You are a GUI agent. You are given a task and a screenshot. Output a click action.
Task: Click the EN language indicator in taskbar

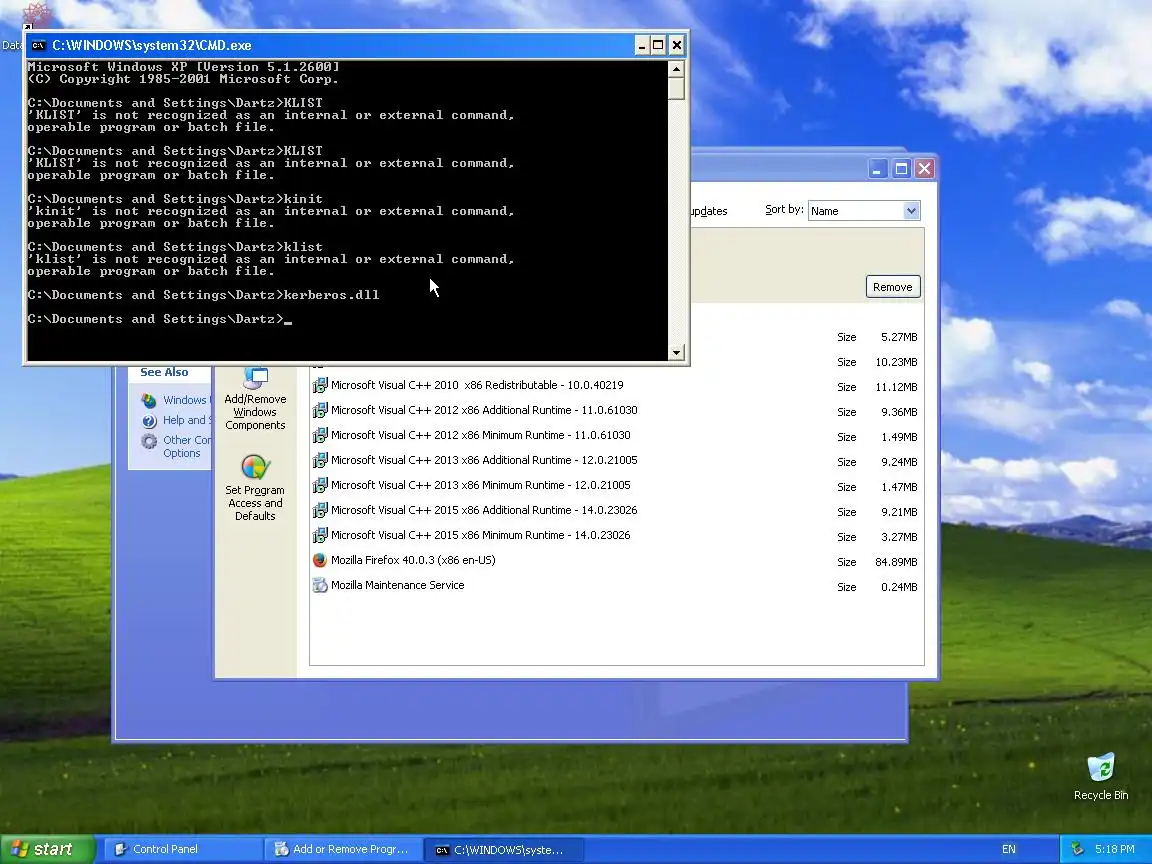click(x=1009, y=849)
